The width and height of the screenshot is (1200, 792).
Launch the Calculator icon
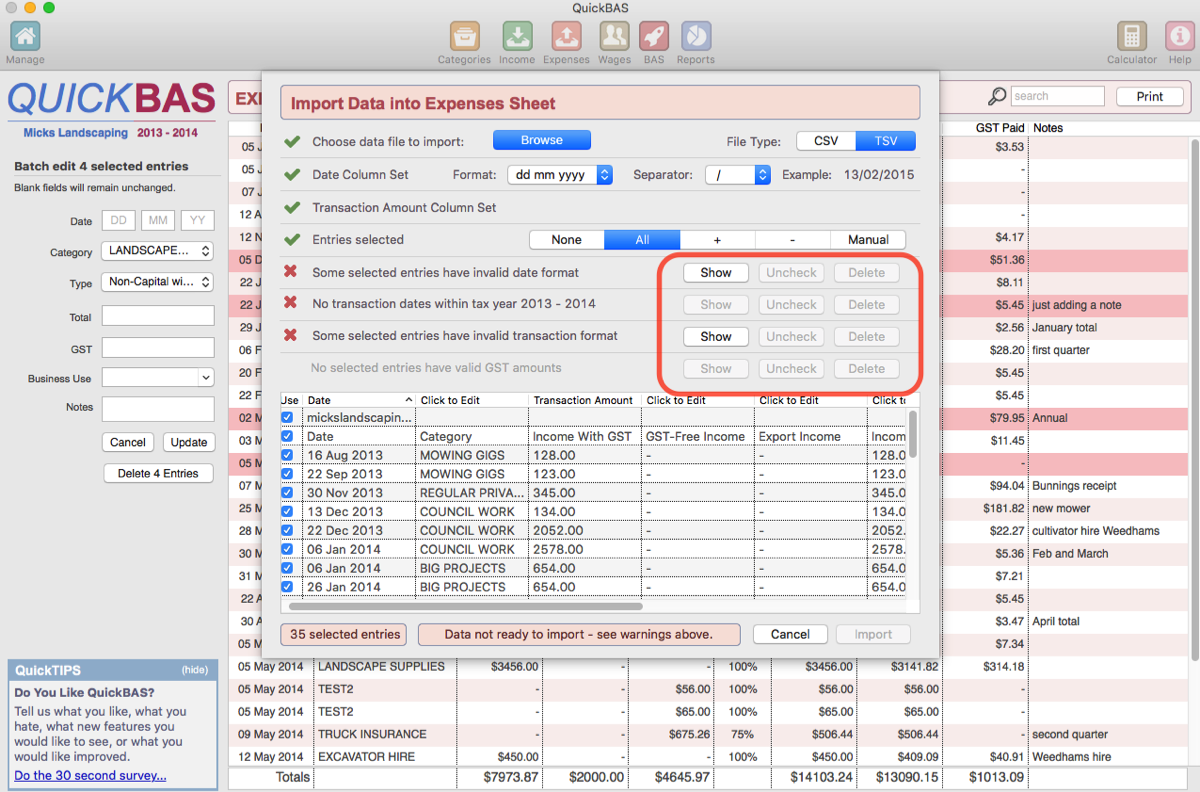(x=1132, y=37)
